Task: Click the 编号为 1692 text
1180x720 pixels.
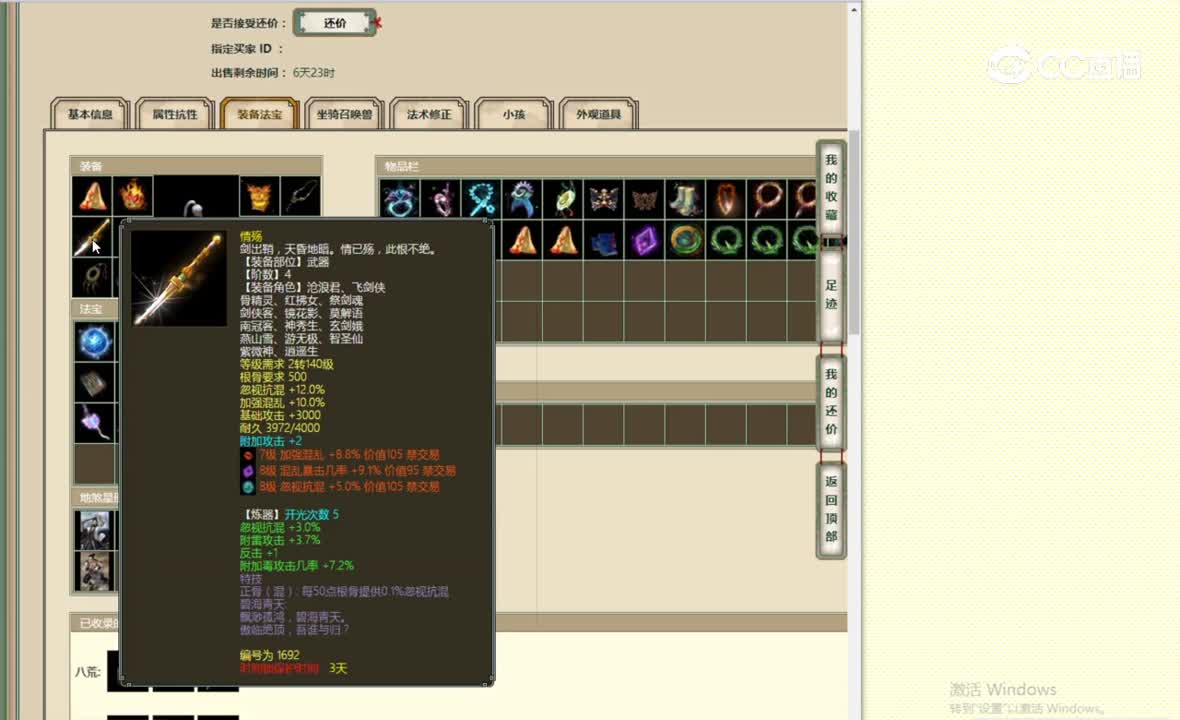Action: tap(269, 655)
